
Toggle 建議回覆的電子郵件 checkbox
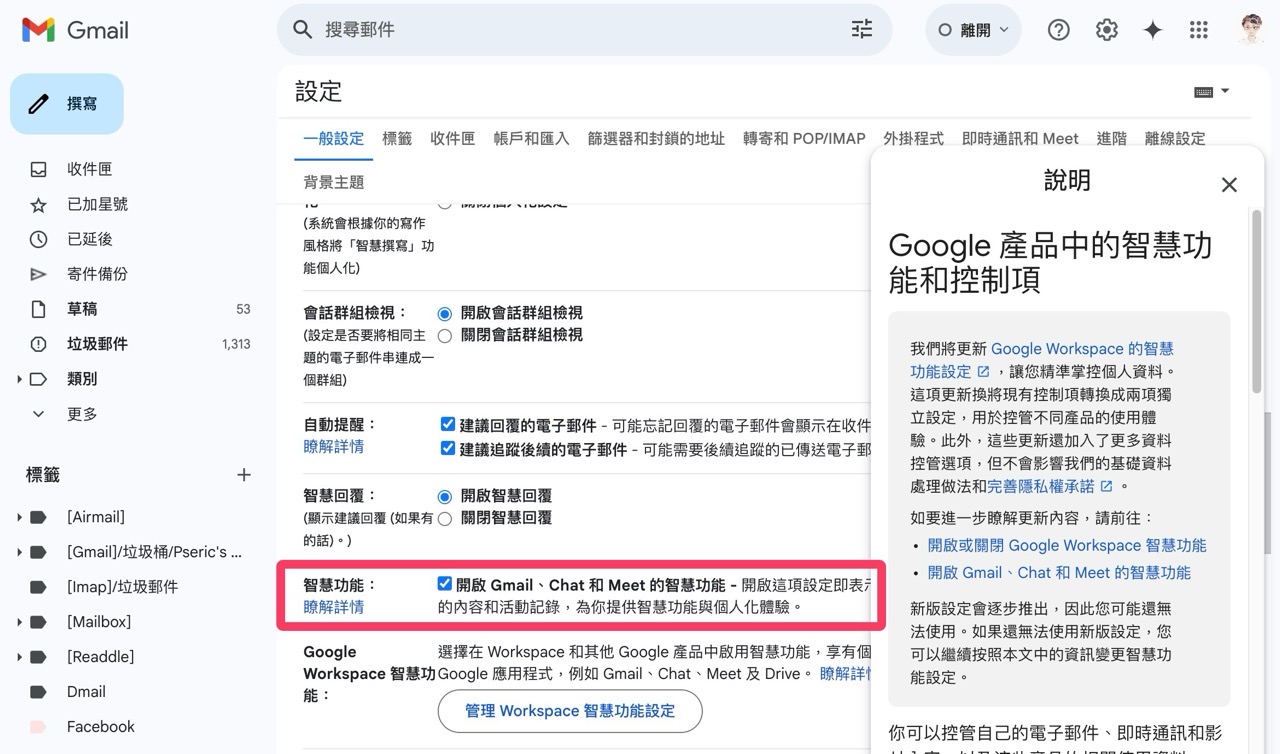[448, 425]
